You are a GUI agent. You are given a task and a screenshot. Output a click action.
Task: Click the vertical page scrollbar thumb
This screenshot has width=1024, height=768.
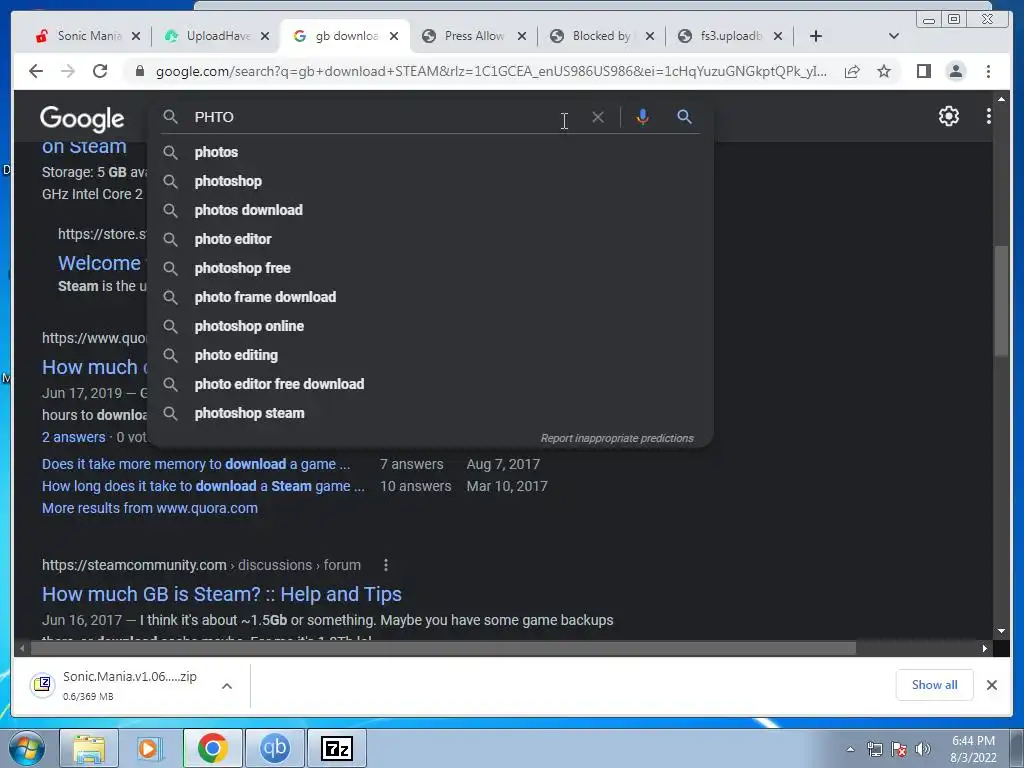(1001, 300)
